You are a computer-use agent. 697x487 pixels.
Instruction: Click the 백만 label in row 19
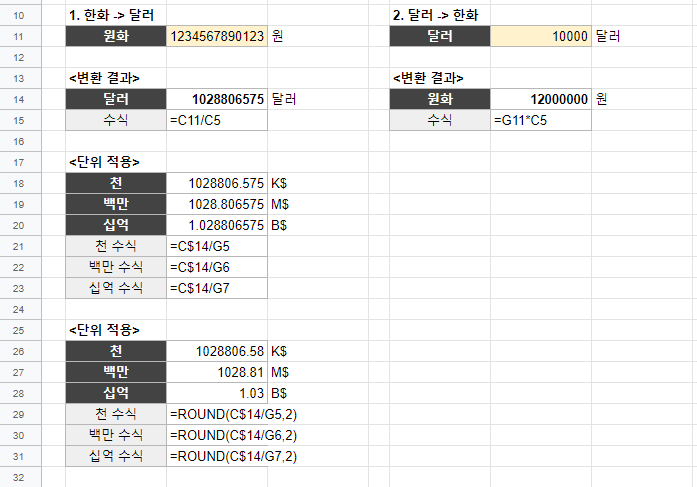(116, 204)
